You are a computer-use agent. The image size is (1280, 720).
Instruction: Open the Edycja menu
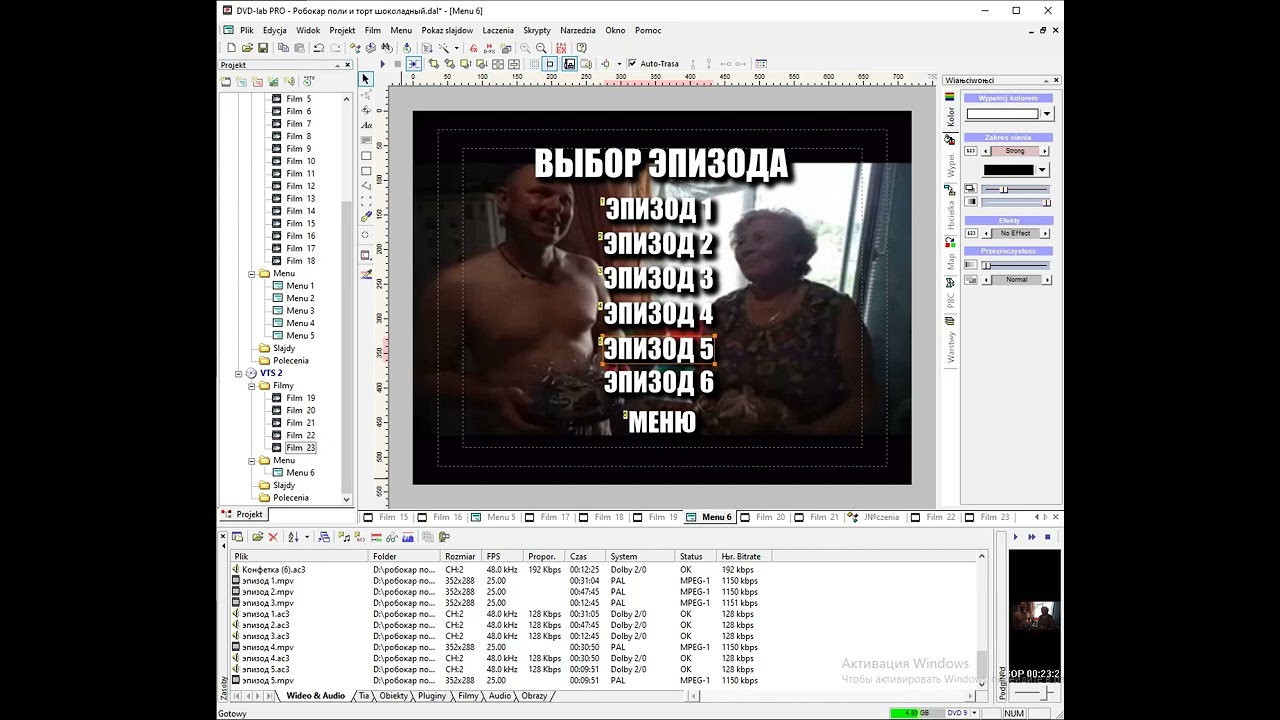[275, 30]
